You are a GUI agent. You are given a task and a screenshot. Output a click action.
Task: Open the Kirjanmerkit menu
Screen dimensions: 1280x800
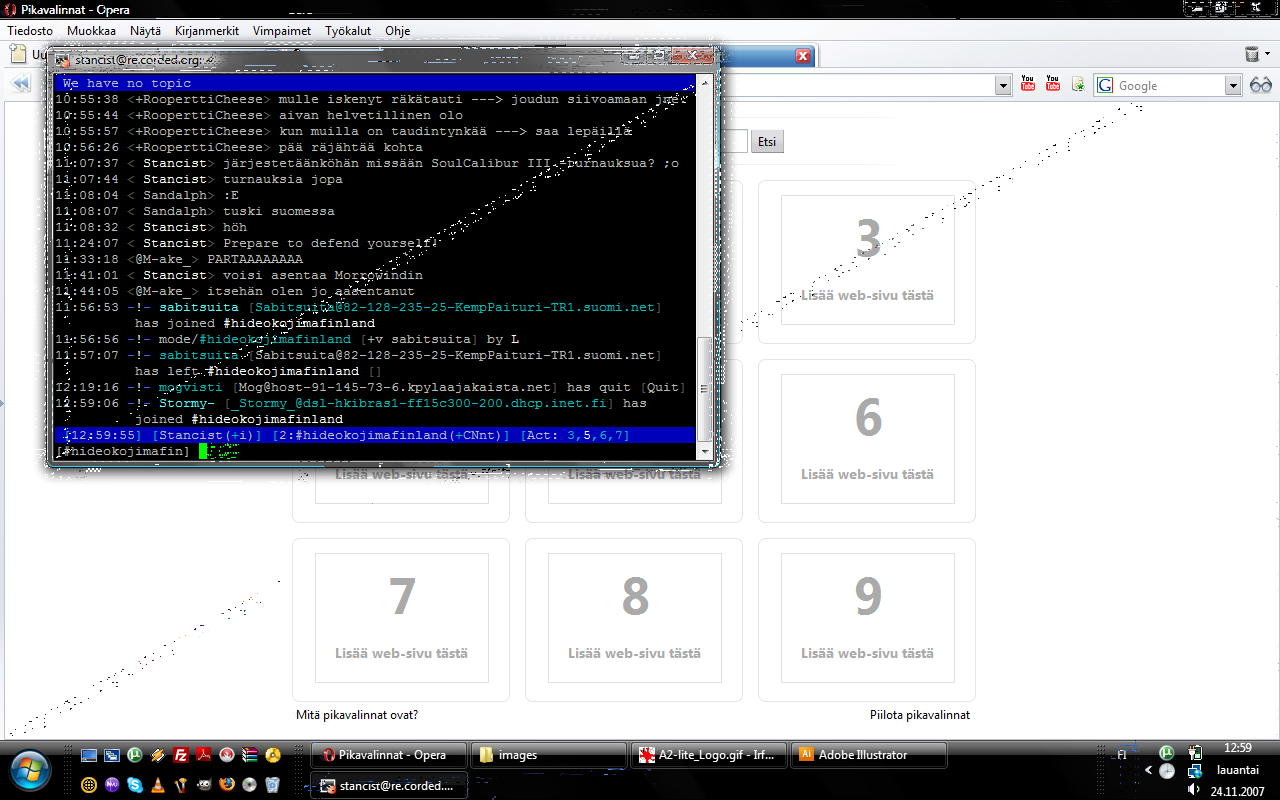click(206, 31)
